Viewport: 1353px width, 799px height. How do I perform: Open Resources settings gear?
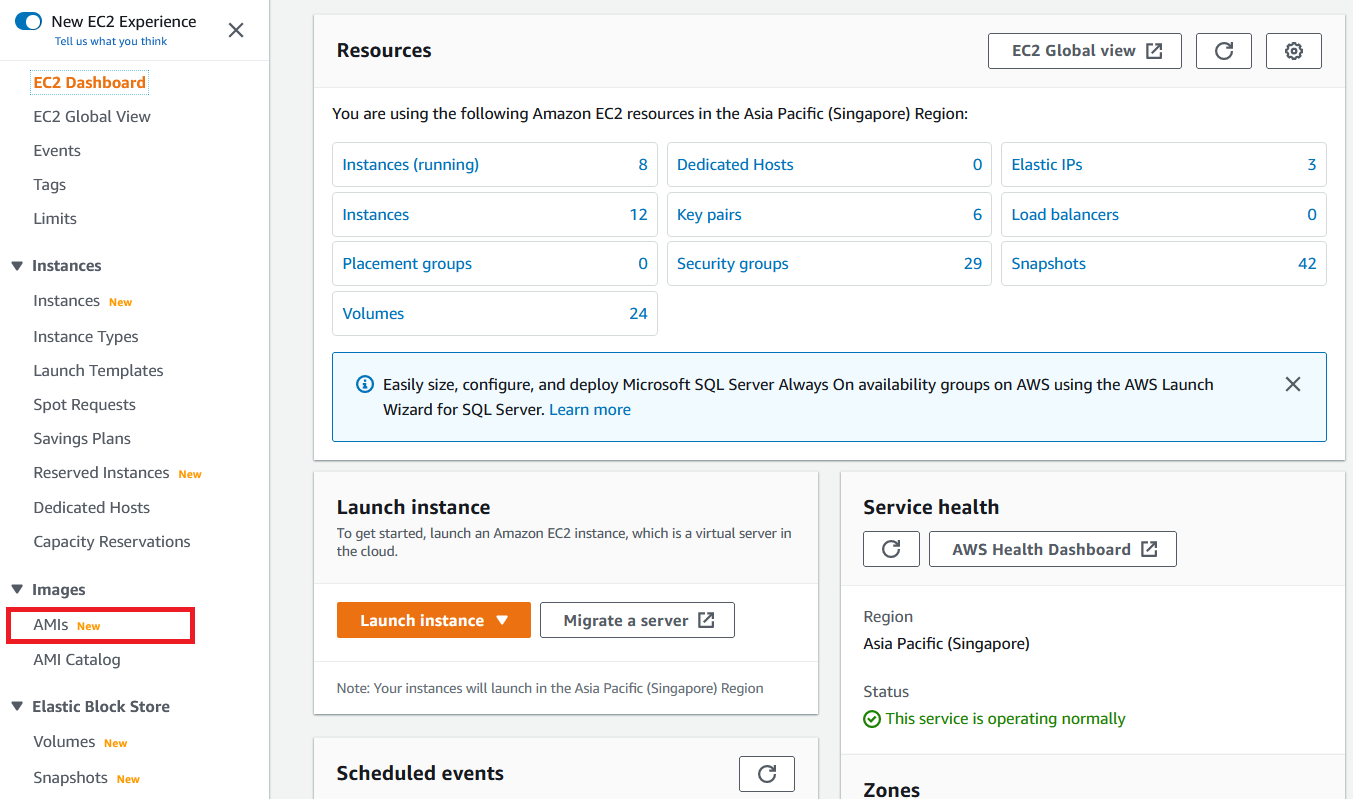tap(1294, 51)
